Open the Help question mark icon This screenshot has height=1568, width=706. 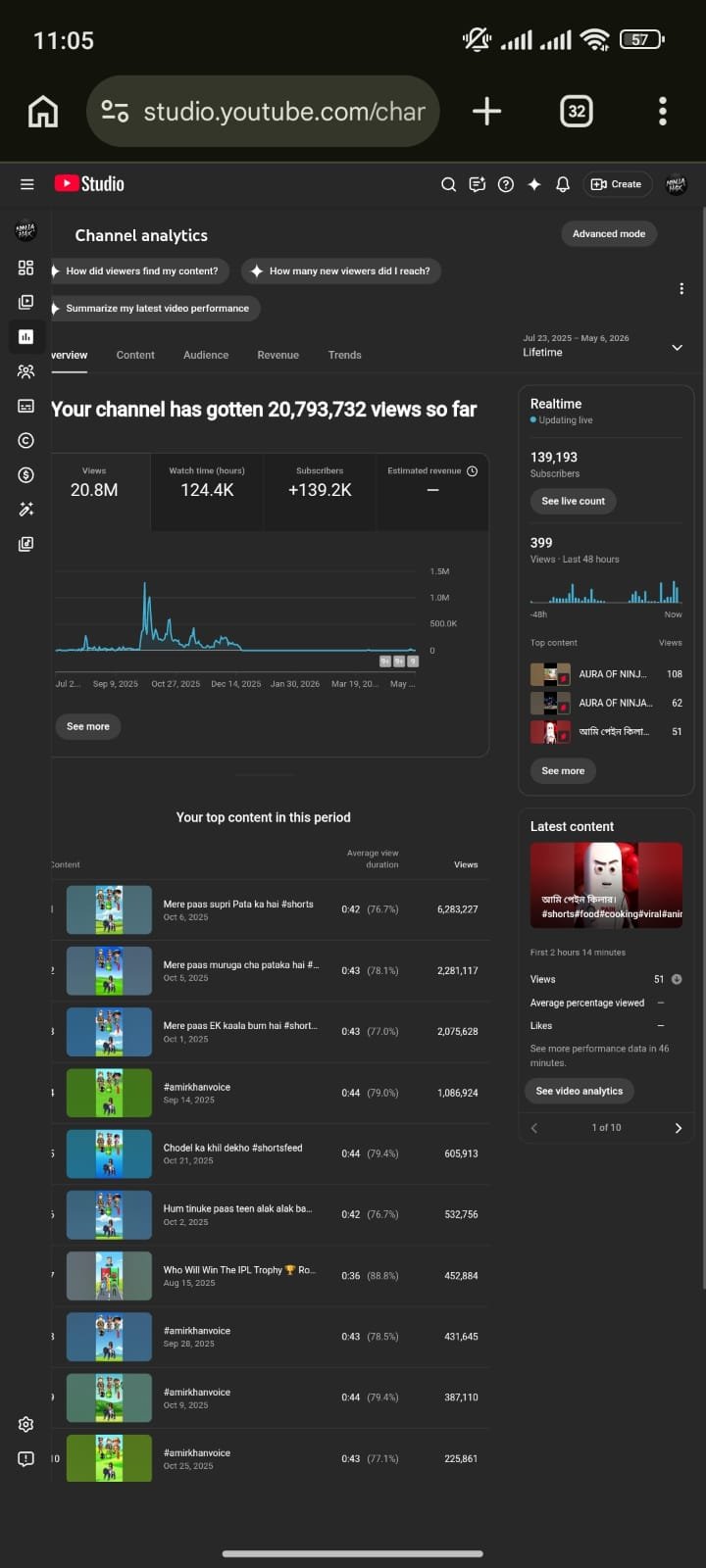pyautogui.click(x=506, y=184)
